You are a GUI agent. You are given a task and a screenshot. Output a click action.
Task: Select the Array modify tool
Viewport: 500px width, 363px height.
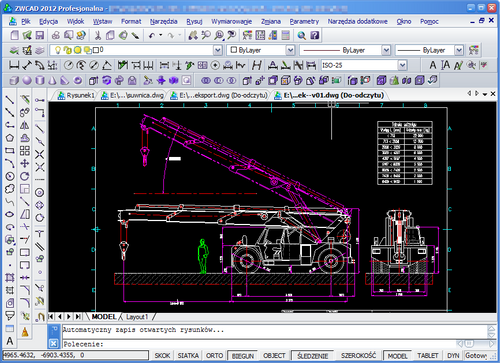(x=25, y=151)
